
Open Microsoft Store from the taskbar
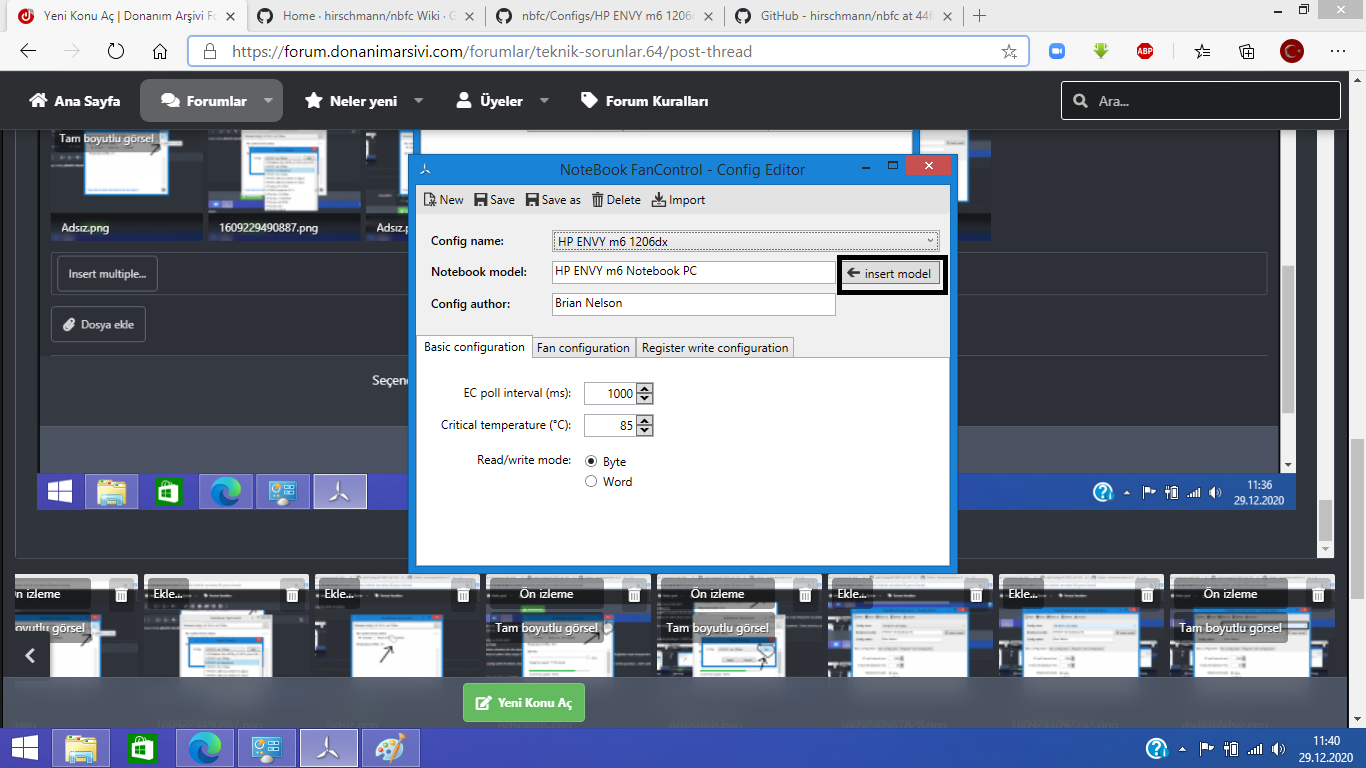(x=142, y=748)
